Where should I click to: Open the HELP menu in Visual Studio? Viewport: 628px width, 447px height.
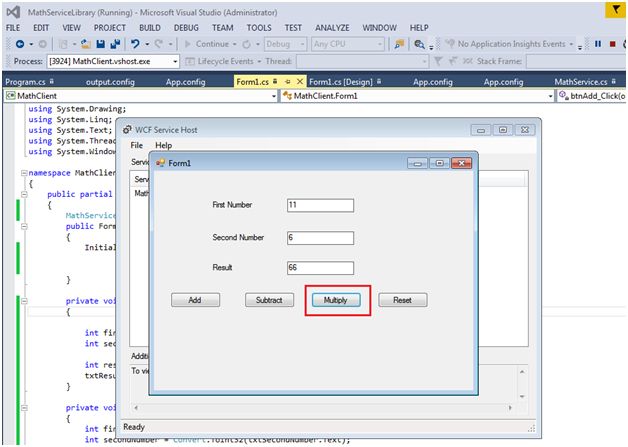pos(419,28)
